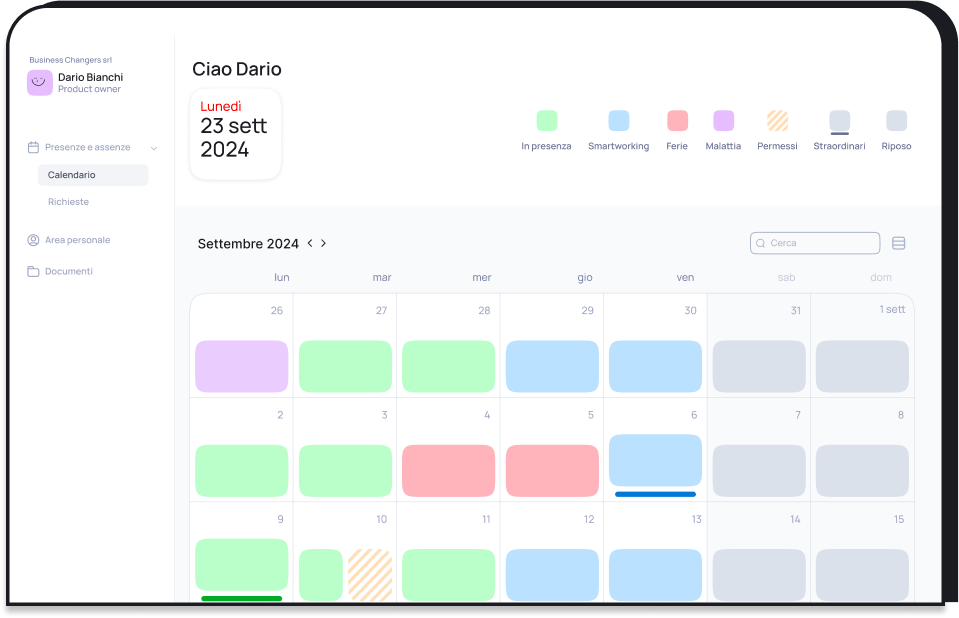Open the Settembre 2024 month selector
This screenshot has width=959, height=618.
248,244
